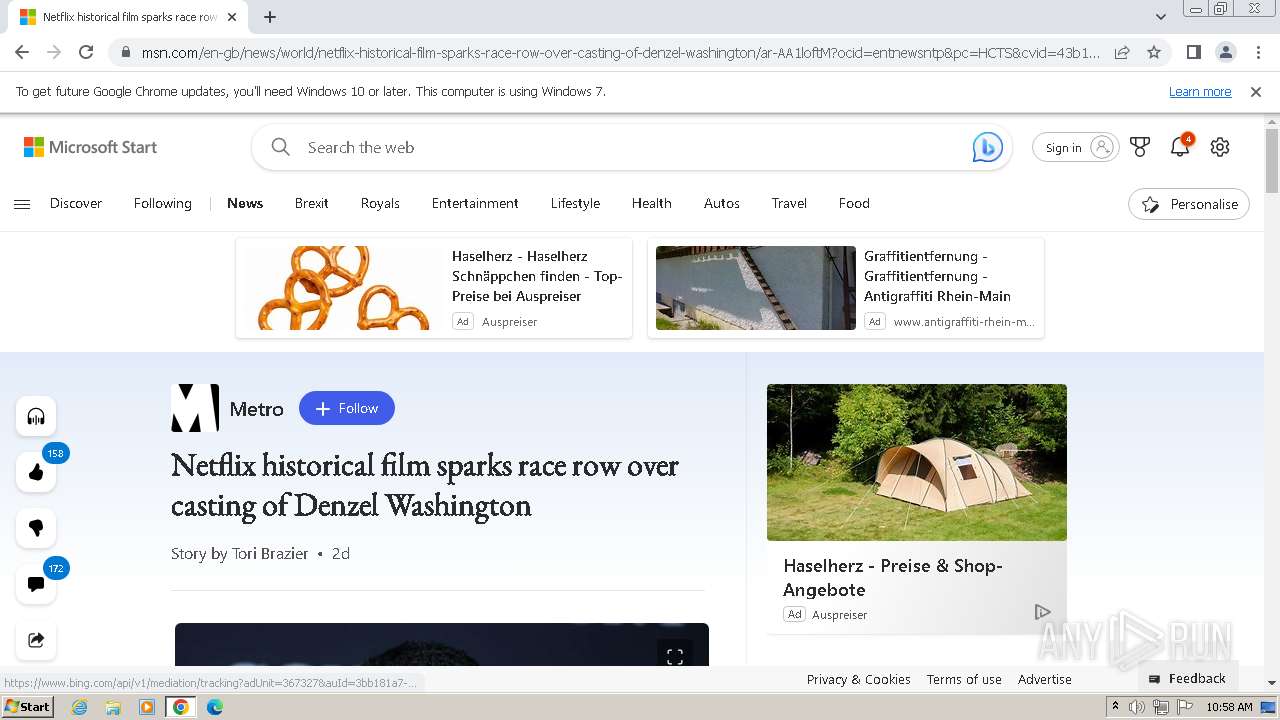Open a new browser tab

270,17
